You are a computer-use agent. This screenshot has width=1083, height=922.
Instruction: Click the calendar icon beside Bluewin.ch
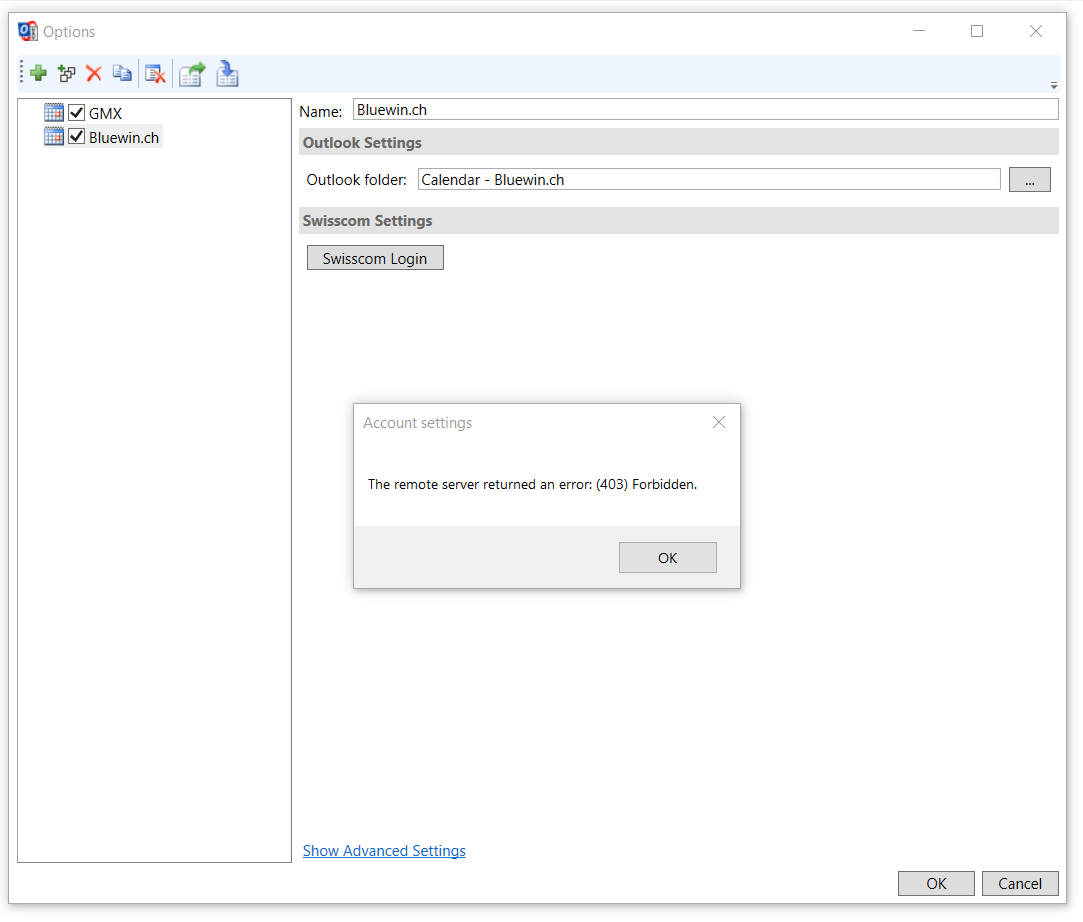click(53, 136)
